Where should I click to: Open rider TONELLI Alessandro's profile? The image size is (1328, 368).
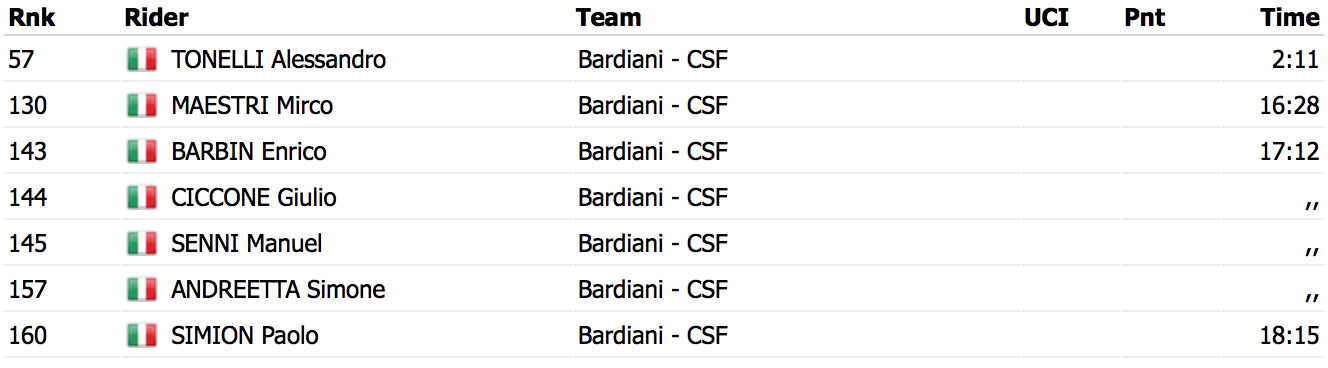coord(279,60)
